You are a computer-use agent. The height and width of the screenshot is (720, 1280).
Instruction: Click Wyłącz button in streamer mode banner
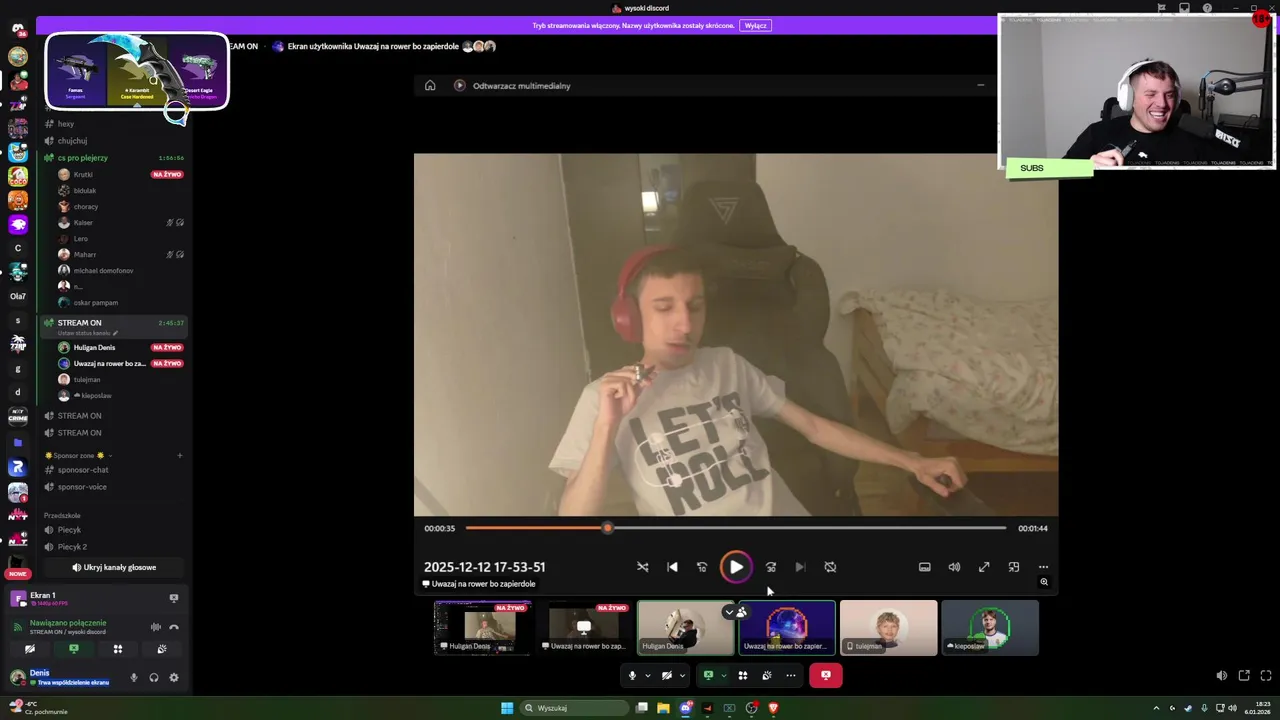756,25
